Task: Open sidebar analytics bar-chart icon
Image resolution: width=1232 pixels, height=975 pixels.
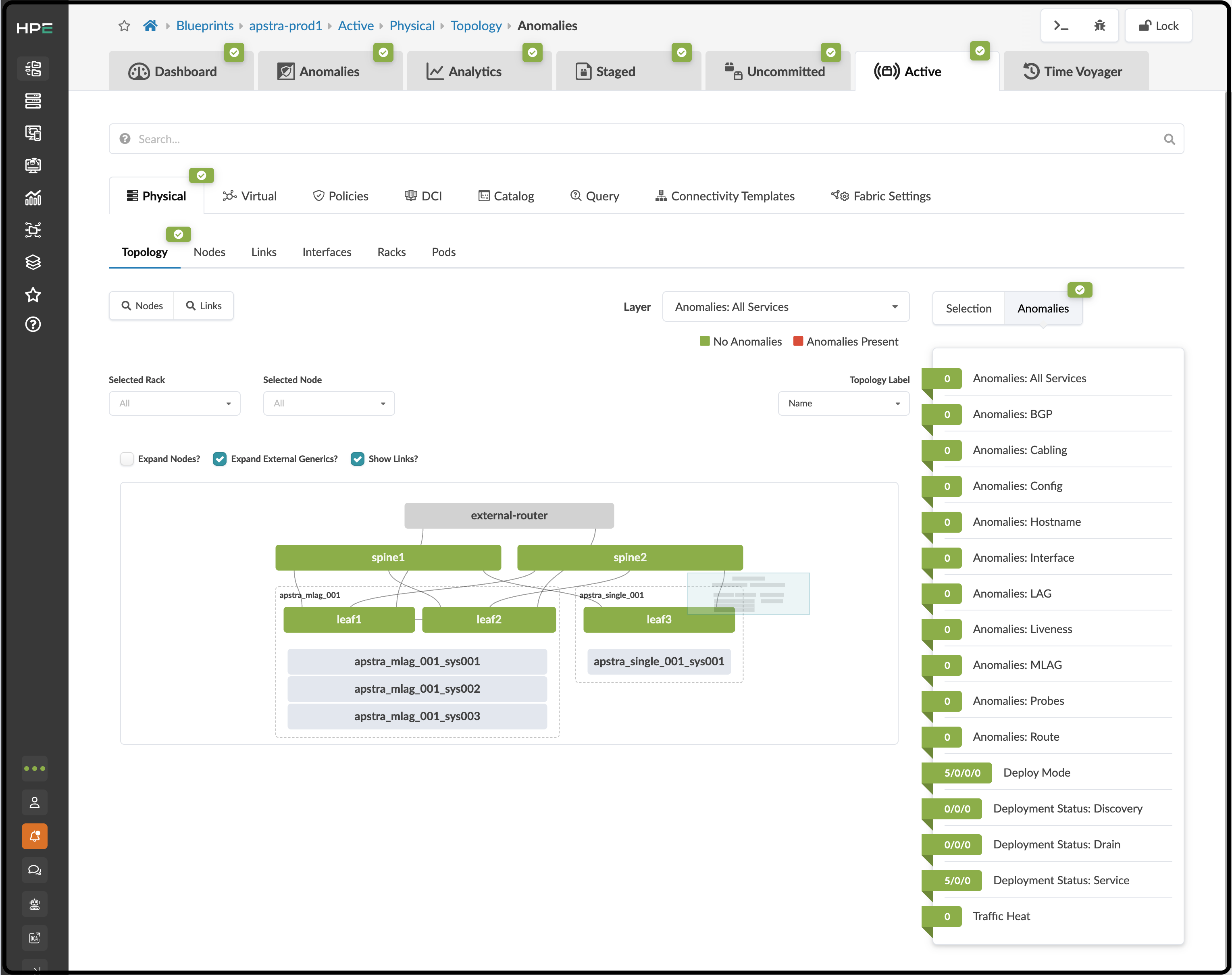Action: [x=33, y=198]
